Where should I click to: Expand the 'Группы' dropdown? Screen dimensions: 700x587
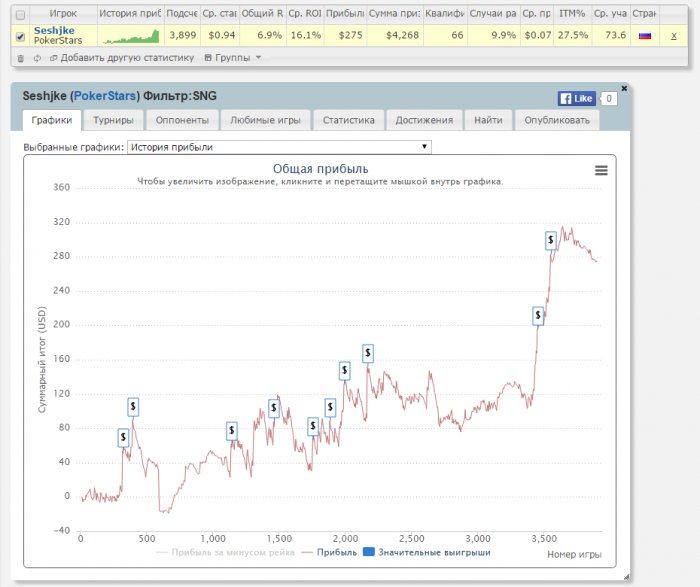232,58
